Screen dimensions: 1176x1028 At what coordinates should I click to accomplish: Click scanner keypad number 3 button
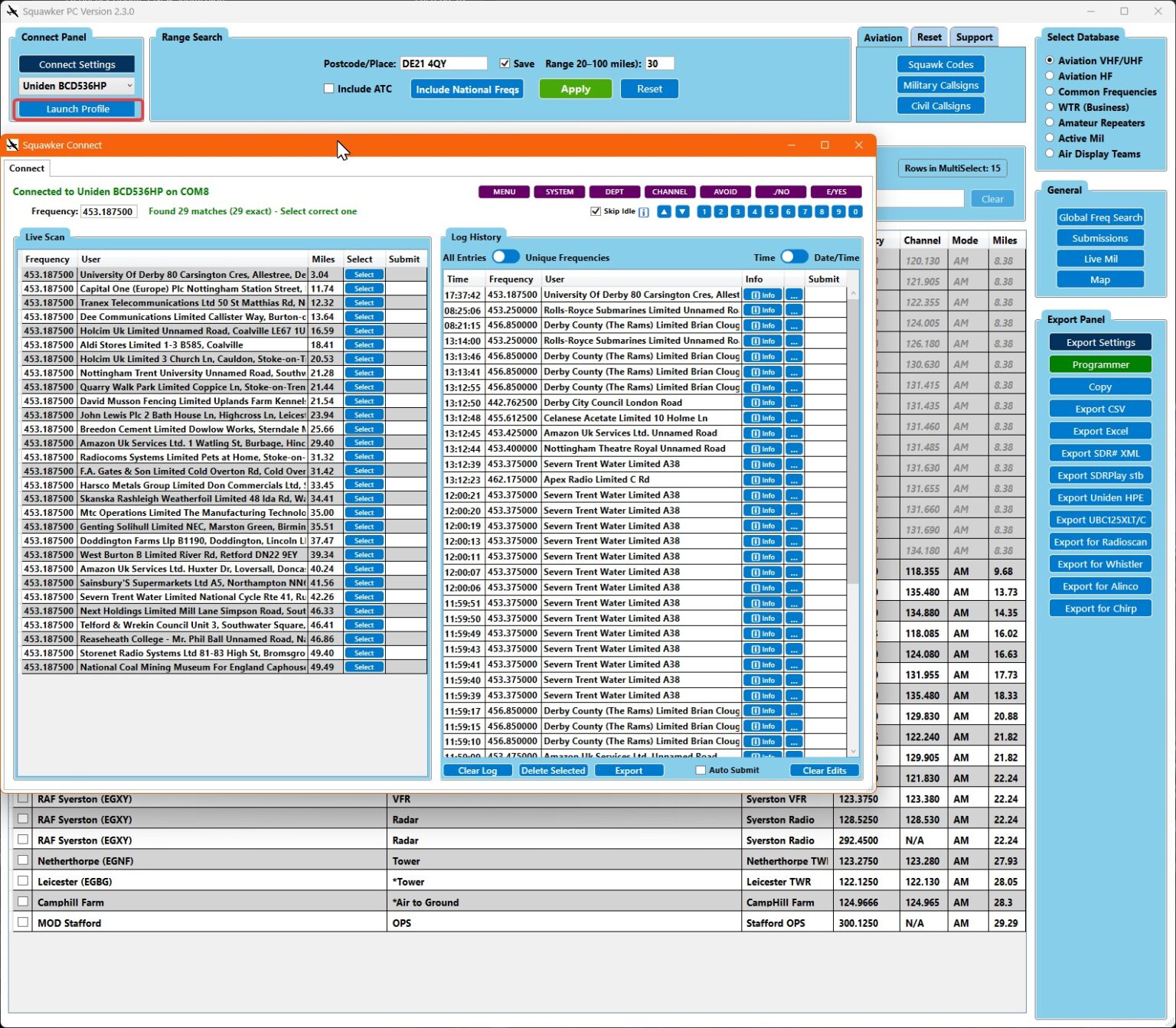737,212
